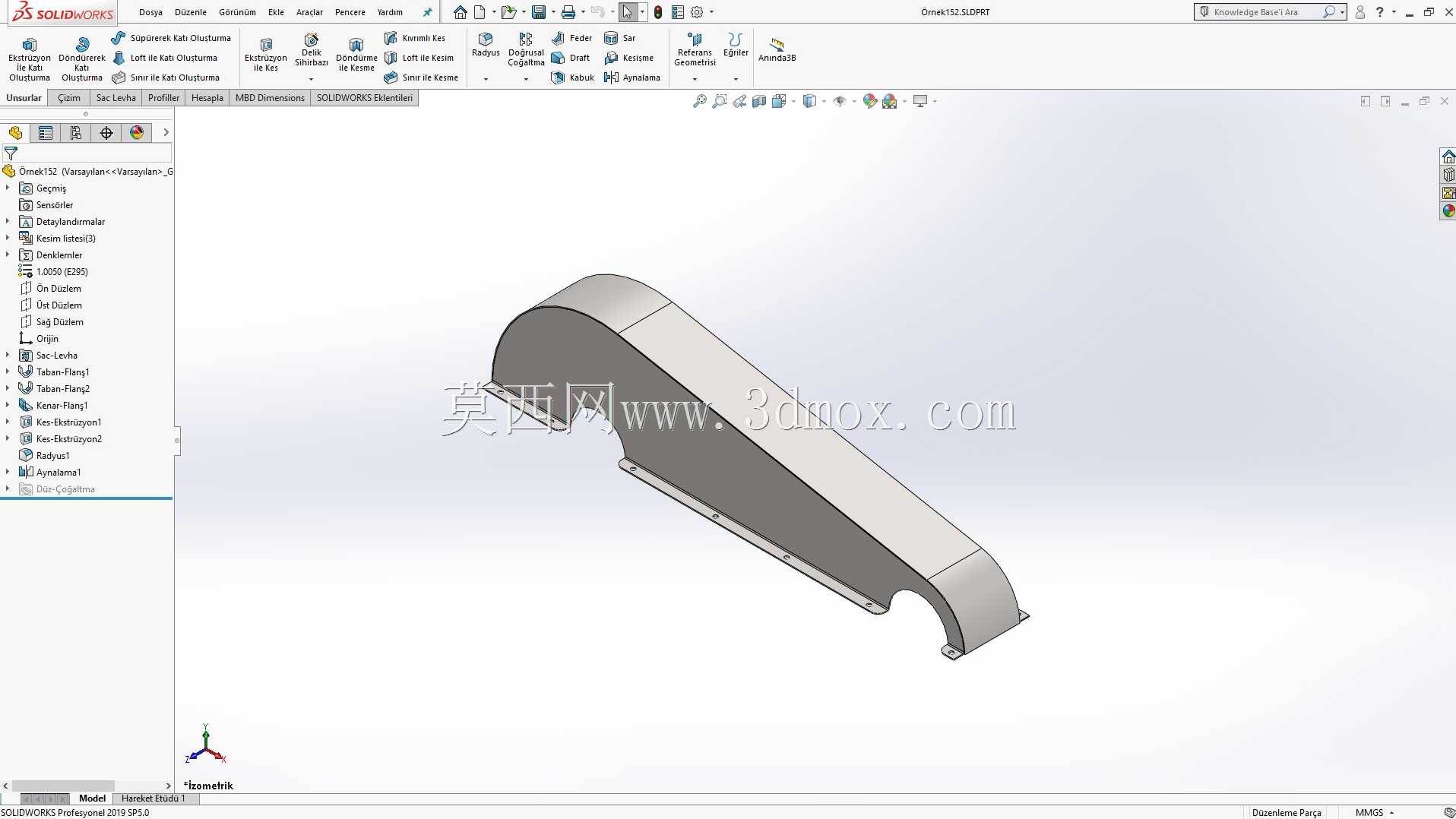Image resolution: width=1456 pixels, height=819 pixels.
Task: Switch to the Sac Levha tab
Action: tap(116, 98)
